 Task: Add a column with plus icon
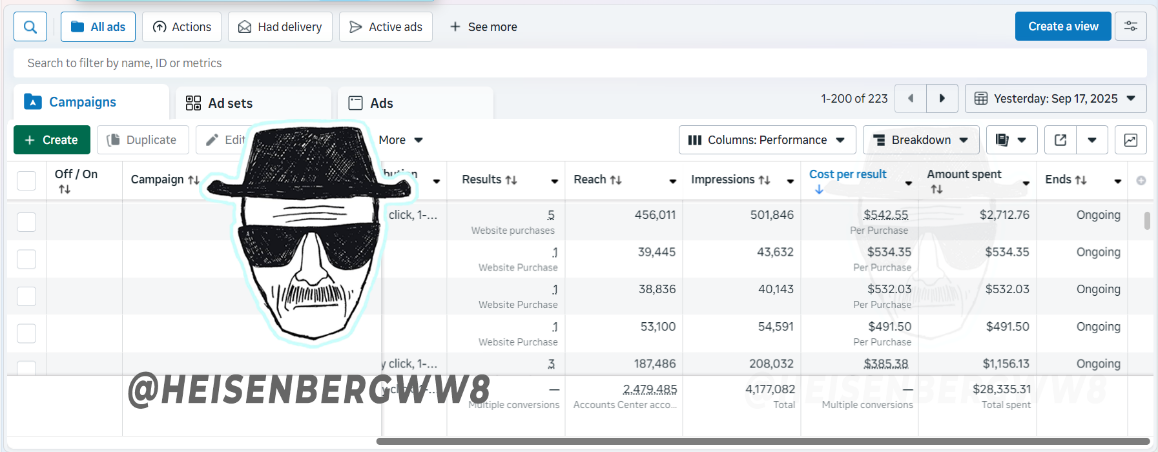tap(1142, 180)
